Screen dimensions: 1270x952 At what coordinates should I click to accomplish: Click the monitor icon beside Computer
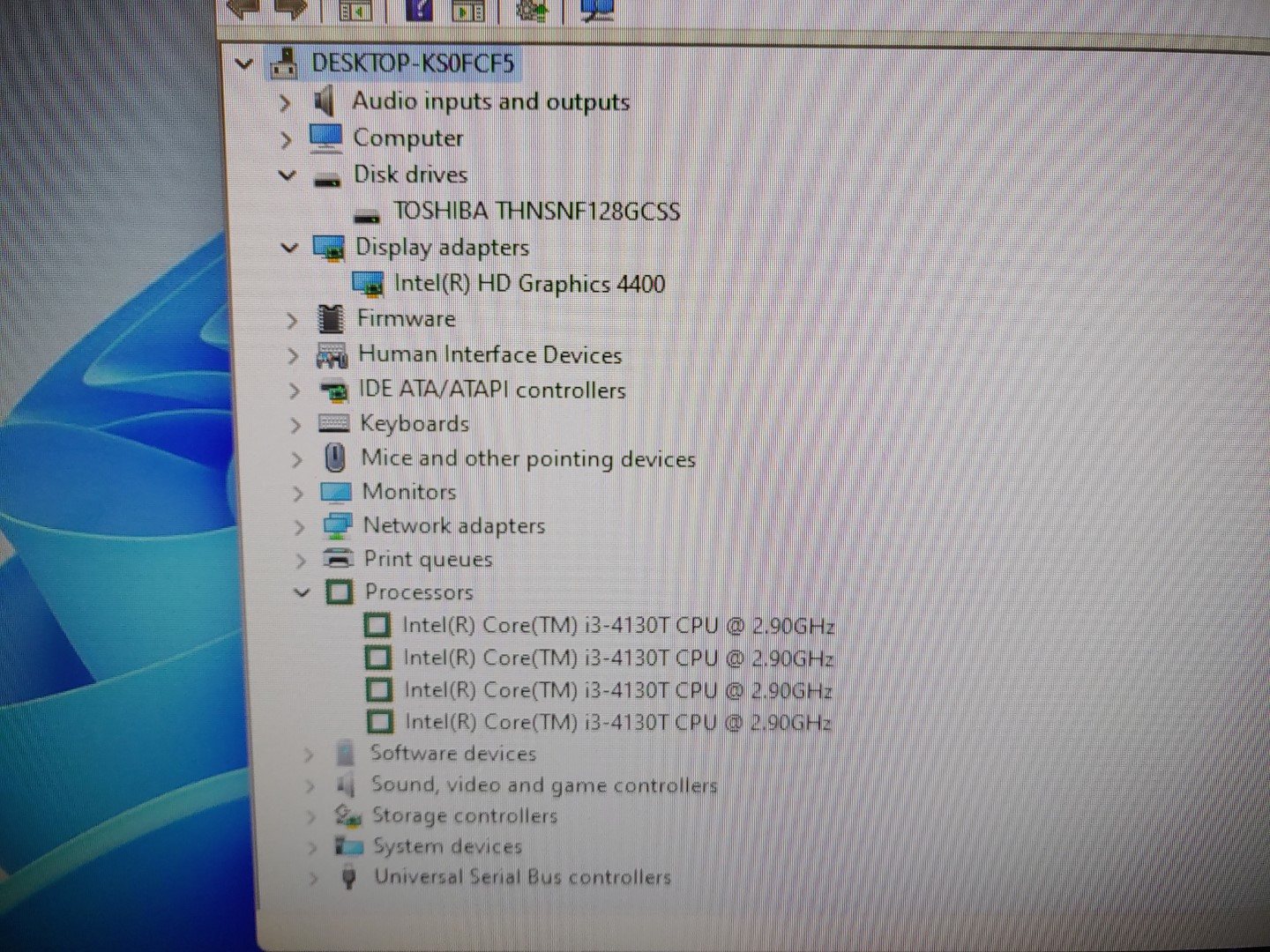click(x=325, y=138)
